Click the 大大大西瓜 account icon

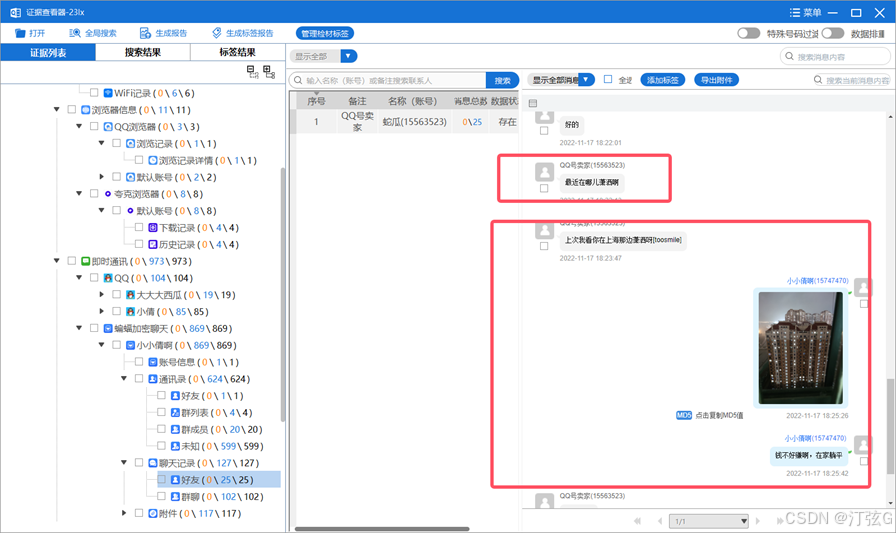coord(130,295)
